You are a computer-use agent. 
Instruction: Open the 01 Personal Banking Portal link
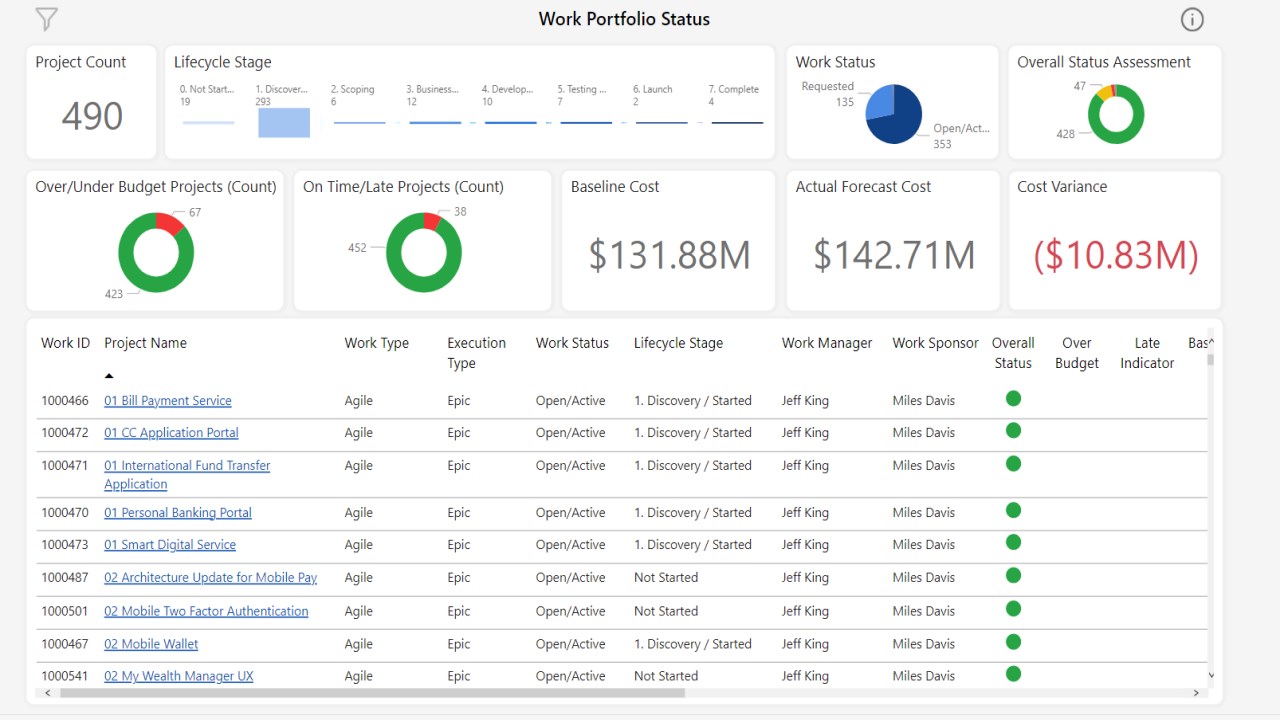point(177,512)
